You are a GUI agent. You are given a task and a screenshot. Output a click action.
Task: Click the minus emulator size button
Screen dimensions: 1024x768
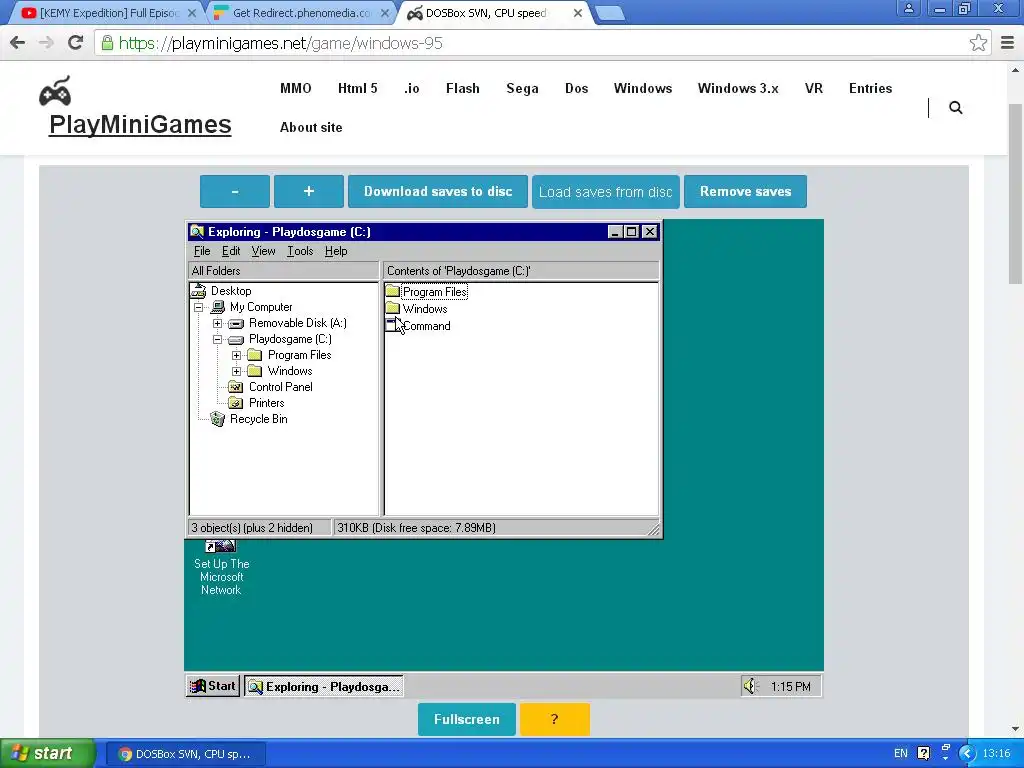pos(234,191)
